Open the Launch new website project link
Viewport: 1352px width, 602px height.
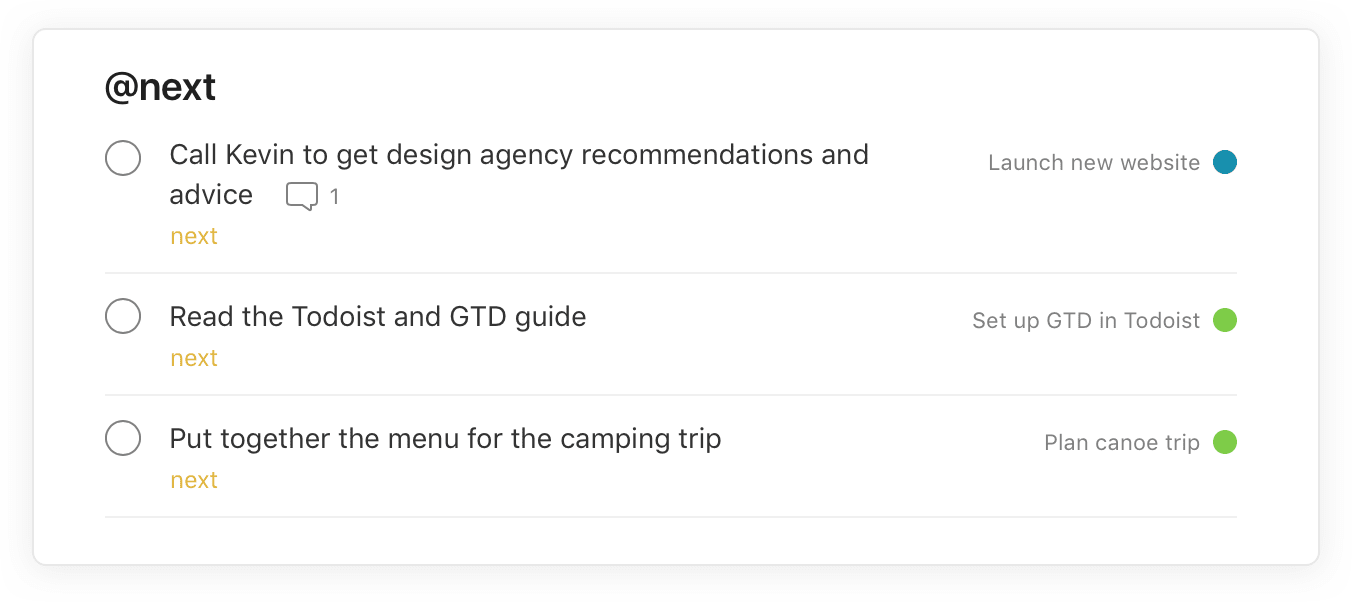(x=1093, y=163)
